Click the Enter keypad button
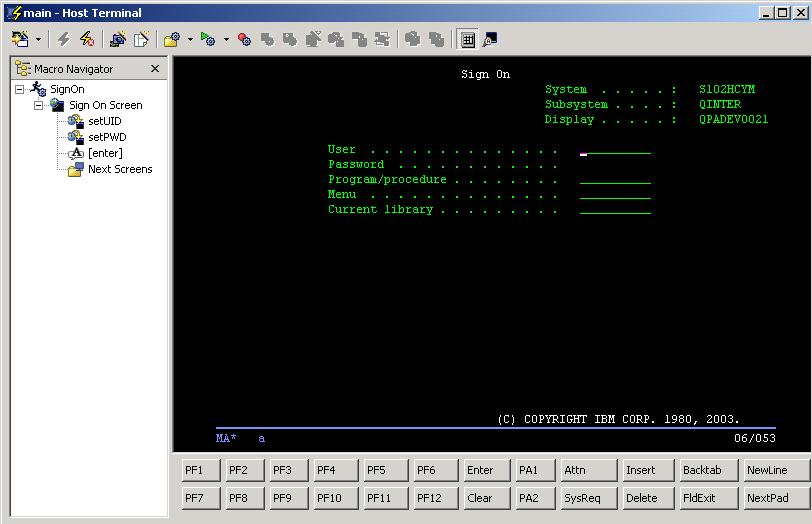Screen dimensions: 812x524 pos(487,470)
